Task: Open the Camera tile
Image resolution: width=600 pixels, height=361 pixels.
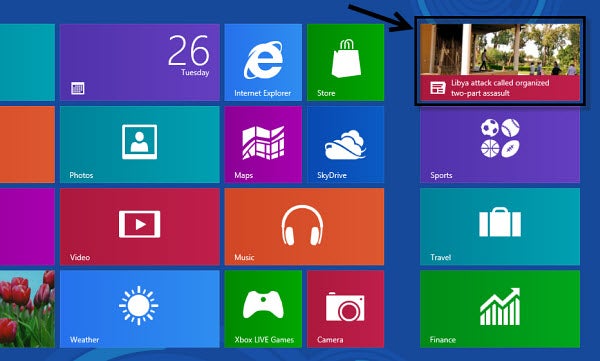Action: (346, 309)
